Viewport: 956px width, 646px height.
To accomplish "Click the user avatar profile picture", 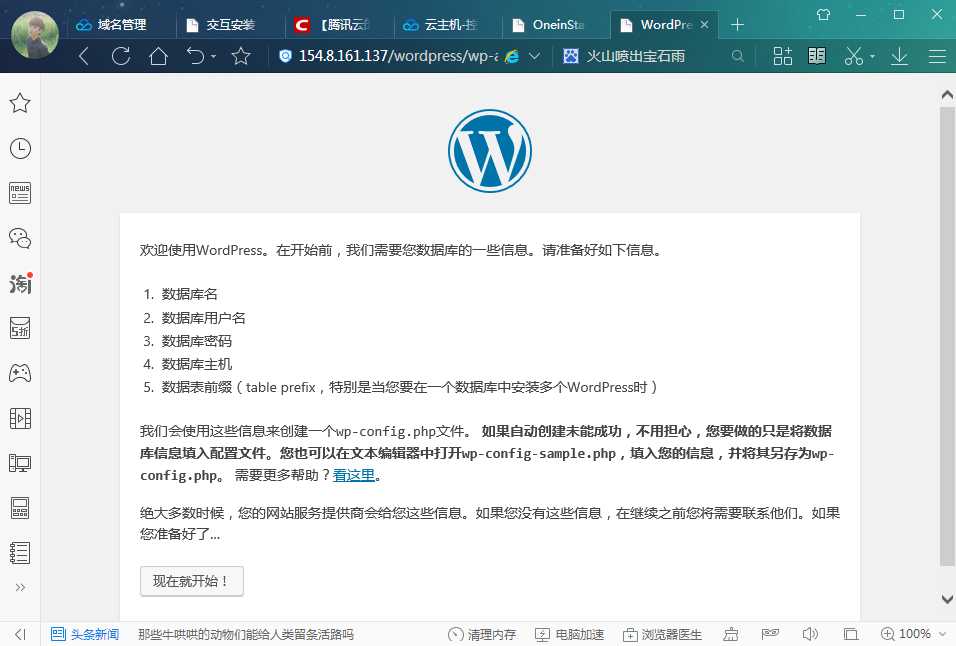I will (x=35, y=34).
